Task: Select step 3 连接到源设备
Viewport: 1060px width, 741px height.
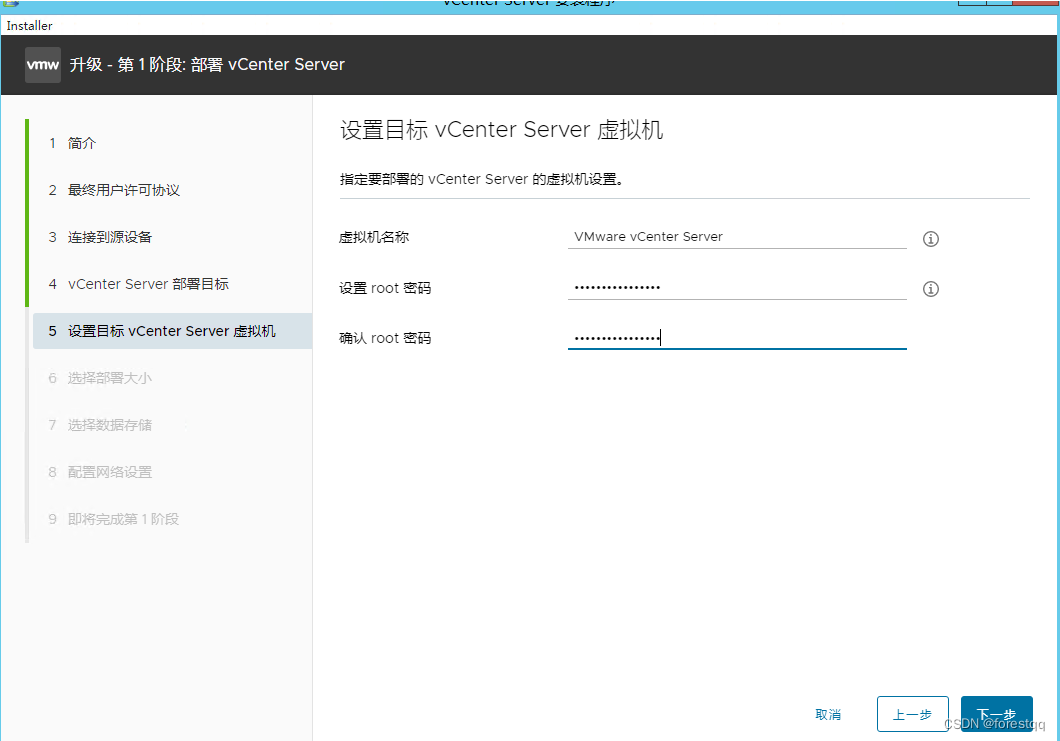Action: [101, 237]
